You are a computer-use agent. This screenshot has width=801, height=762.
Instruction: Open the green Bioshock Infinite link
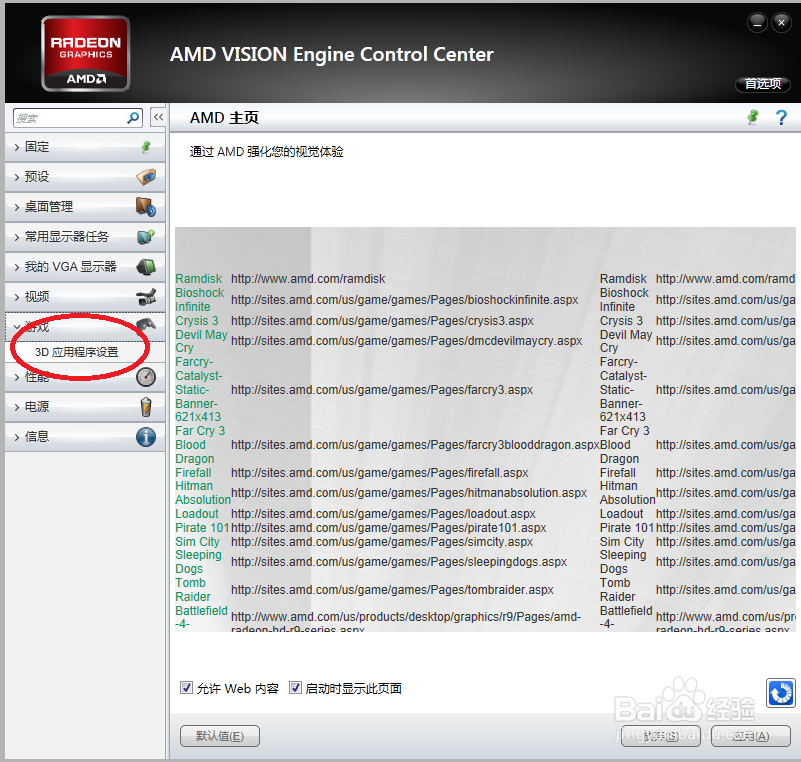click(200, 300)
